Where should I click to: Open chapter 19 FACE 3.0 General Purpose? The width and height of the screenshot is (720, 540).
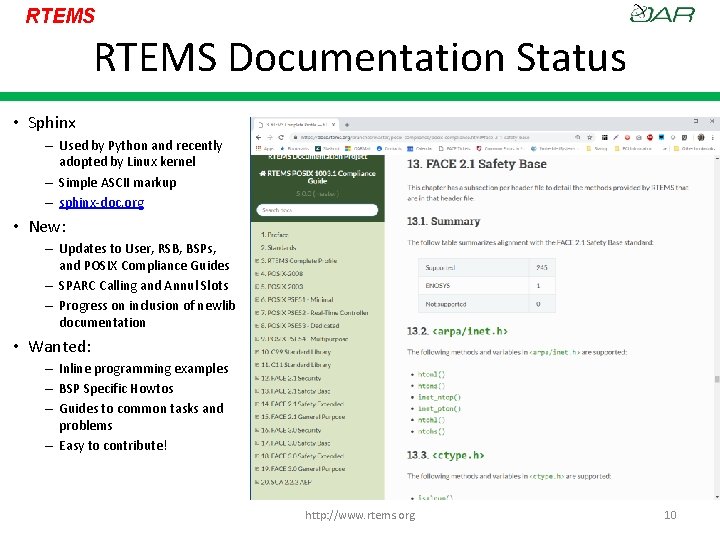(303, 469)
